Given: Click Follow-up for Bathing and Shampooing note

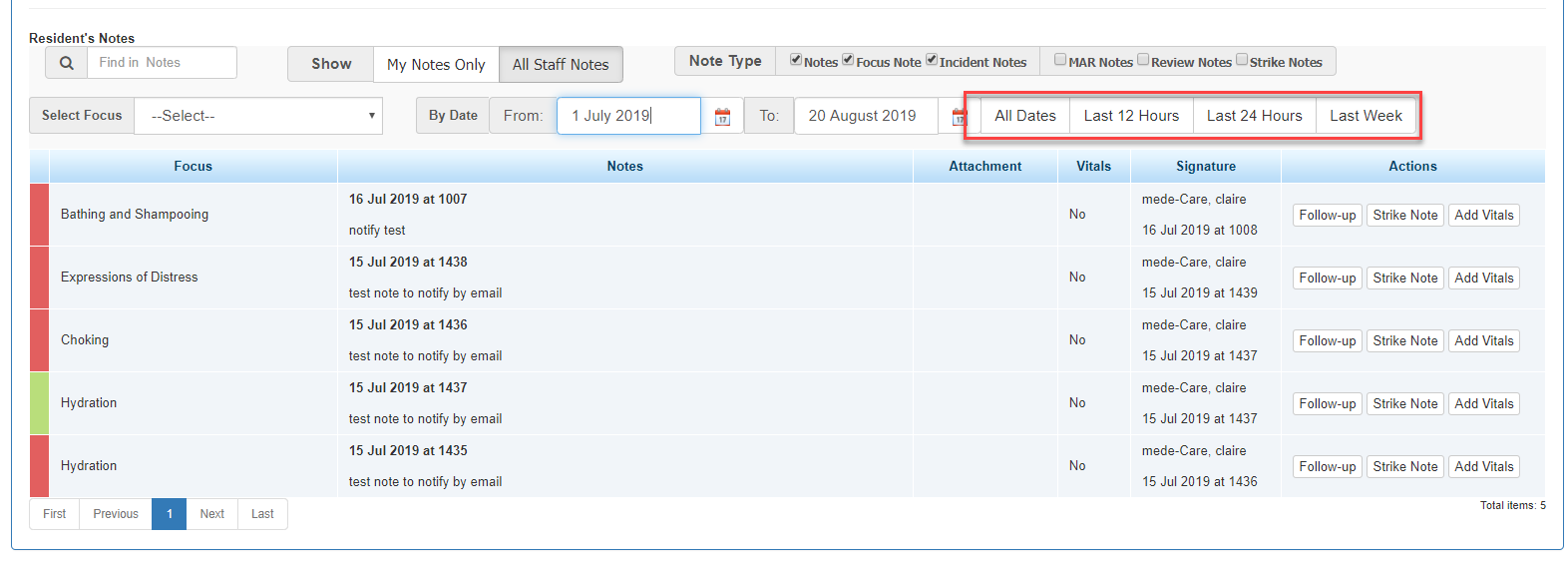Looking at the screenshot, I should click(1327, 215).
